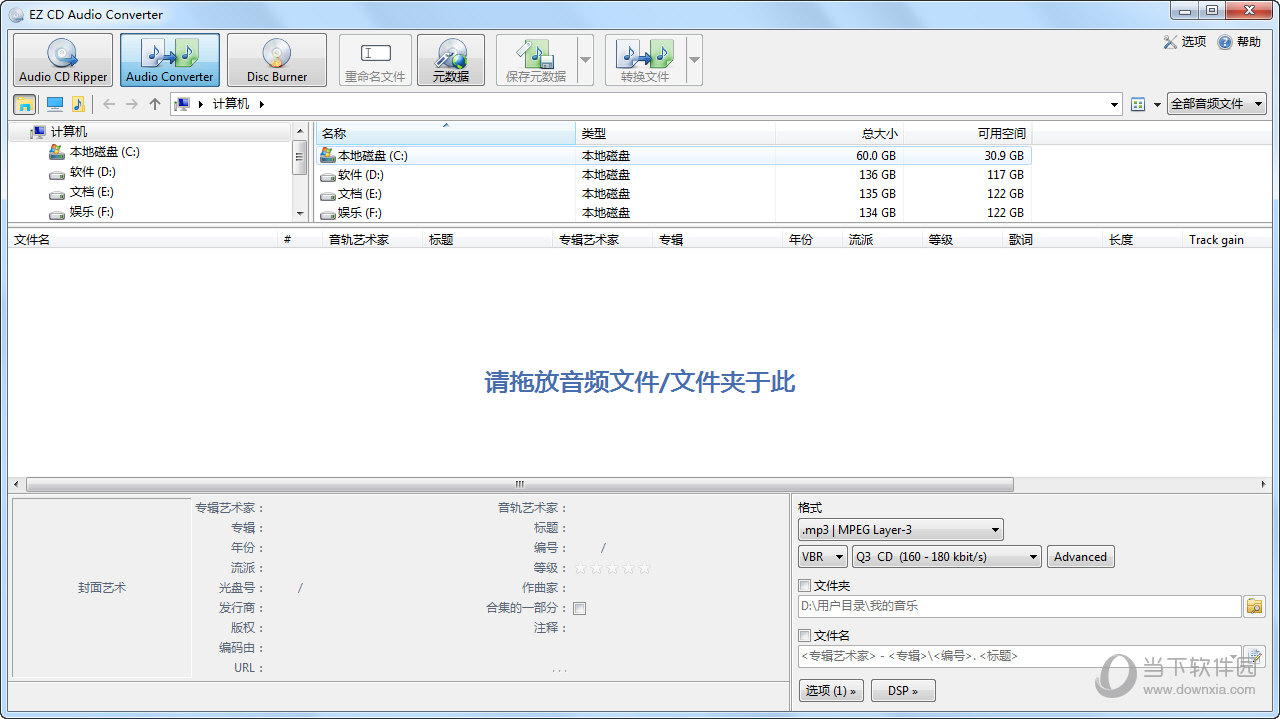Open the .mp3 MPEG Layer-3 format dropdown
The width and height of the screenshot is (1280, 719).
[x=901, y=530]
